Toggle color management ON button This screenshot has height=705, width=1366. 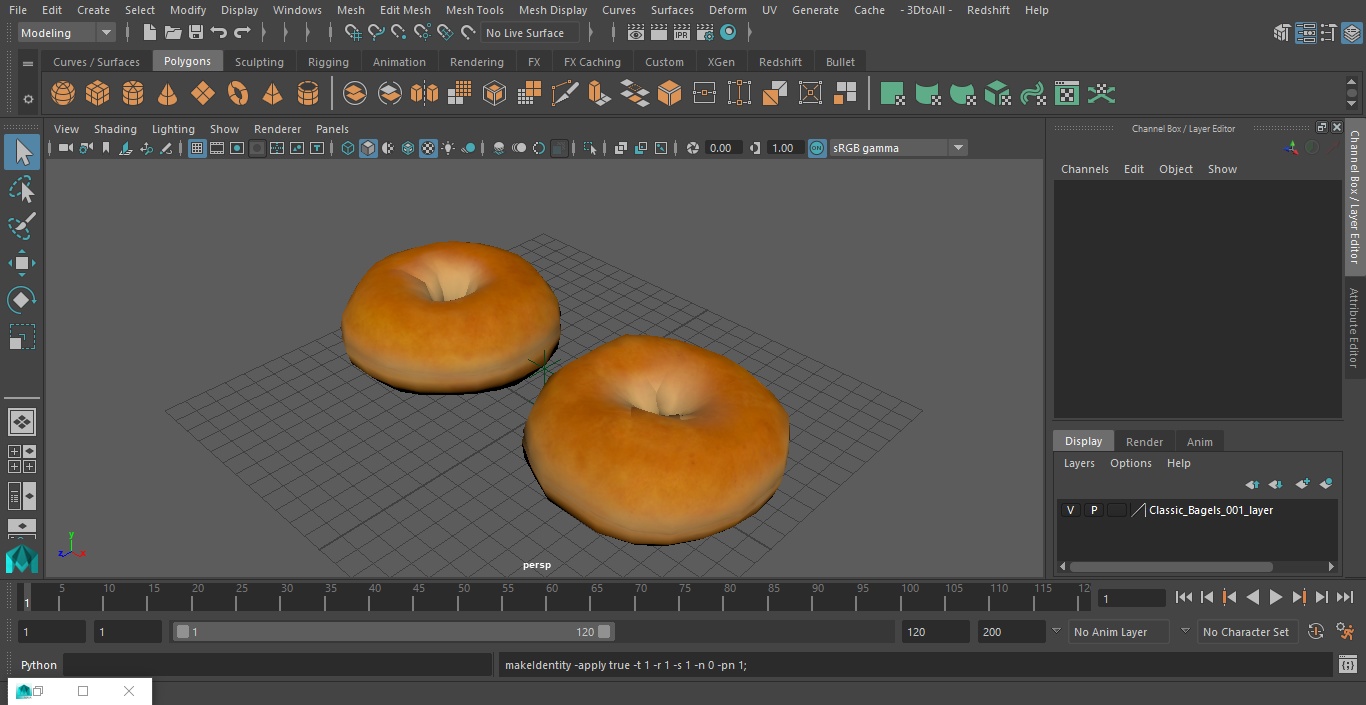(817, 148)
